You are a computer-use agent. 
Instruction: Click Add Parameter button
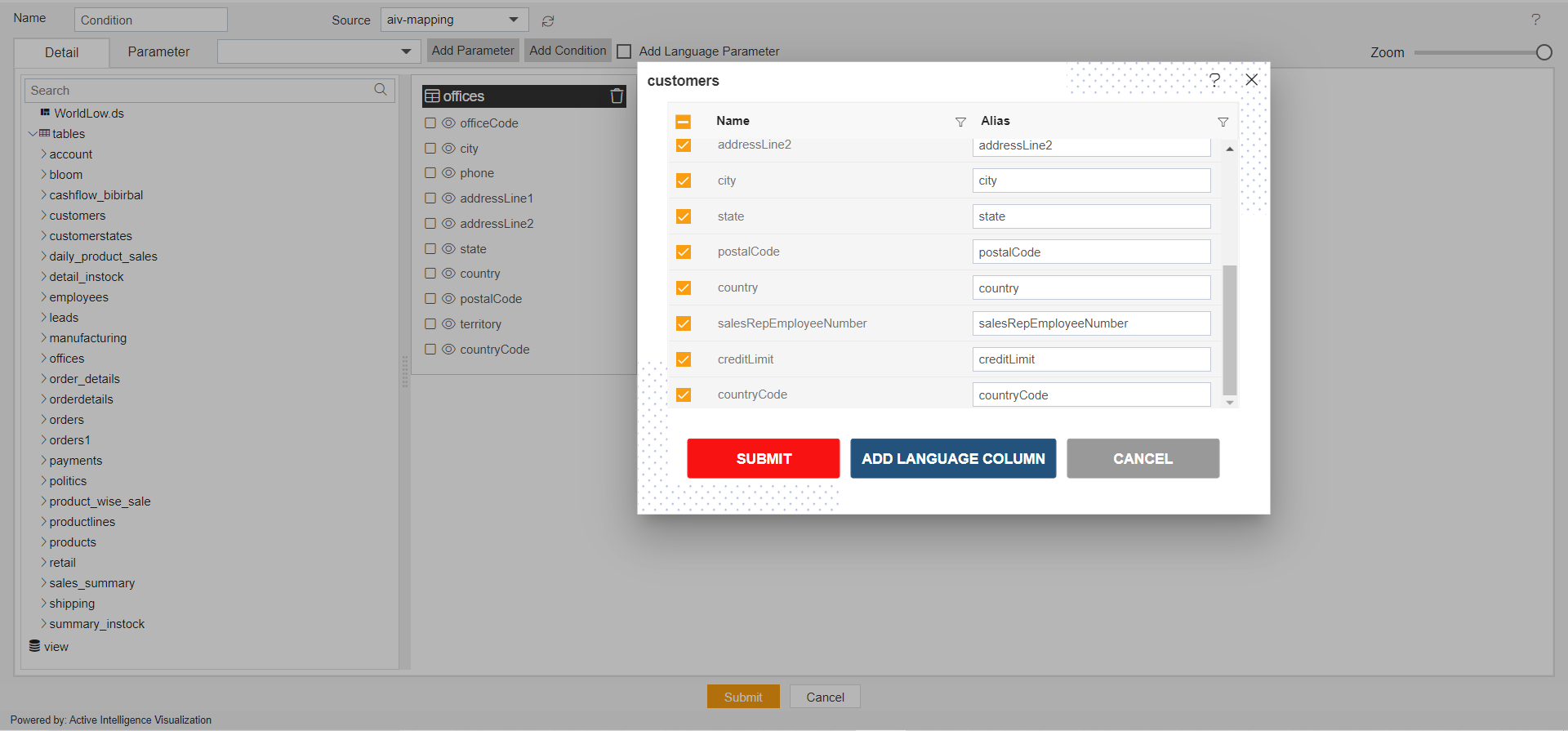[x=473, y=51]
